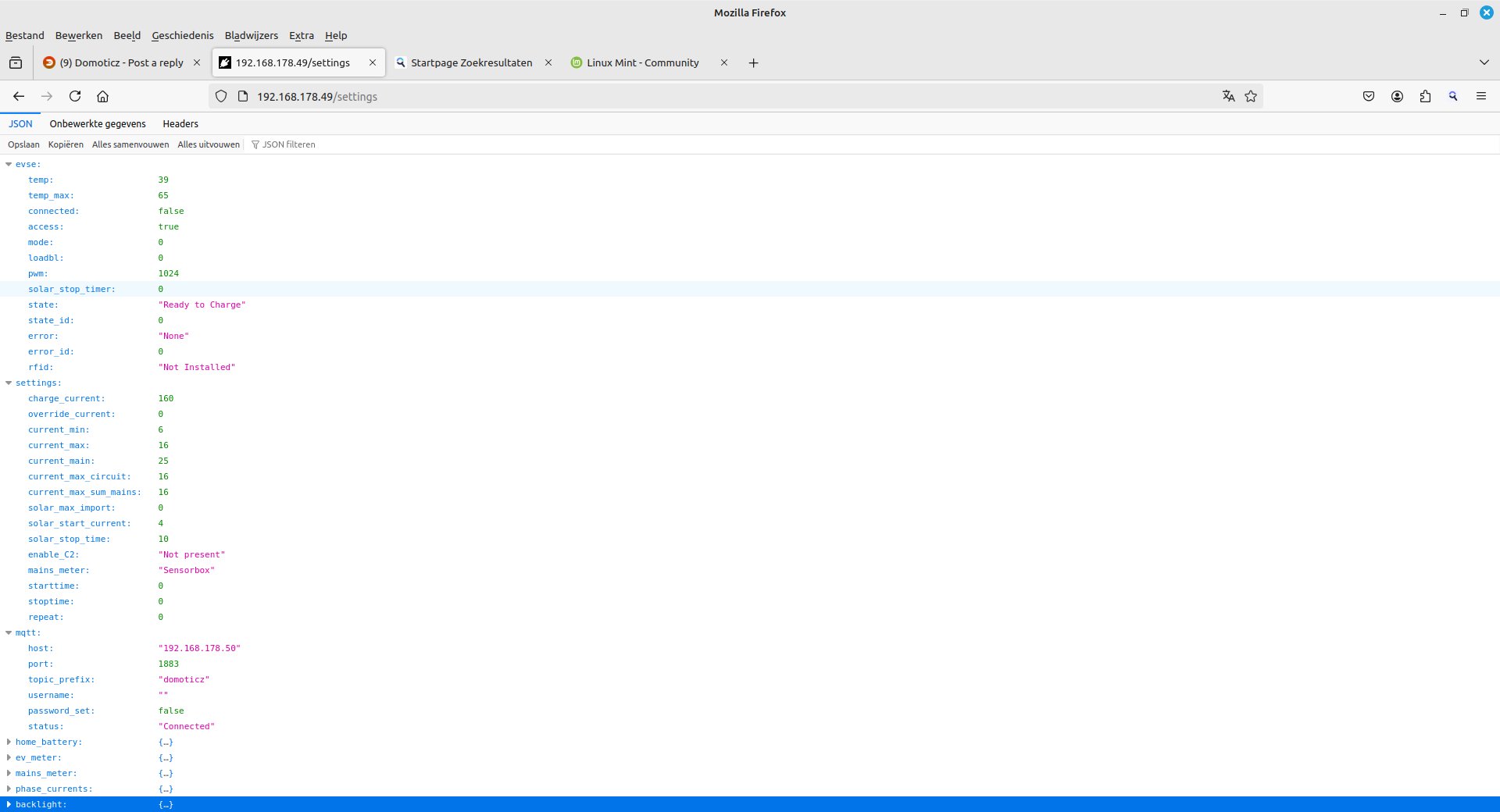Translate this page icon in address bar
Screen dimensions: 1500x812
pos(1229,96)
